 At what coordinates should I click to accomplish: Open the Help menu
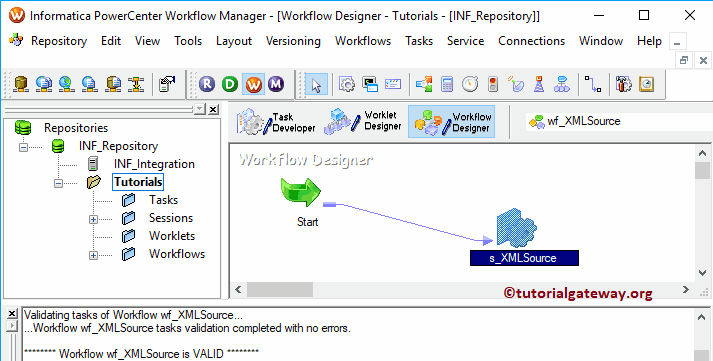pyautogui.click(x=649, y=41)
